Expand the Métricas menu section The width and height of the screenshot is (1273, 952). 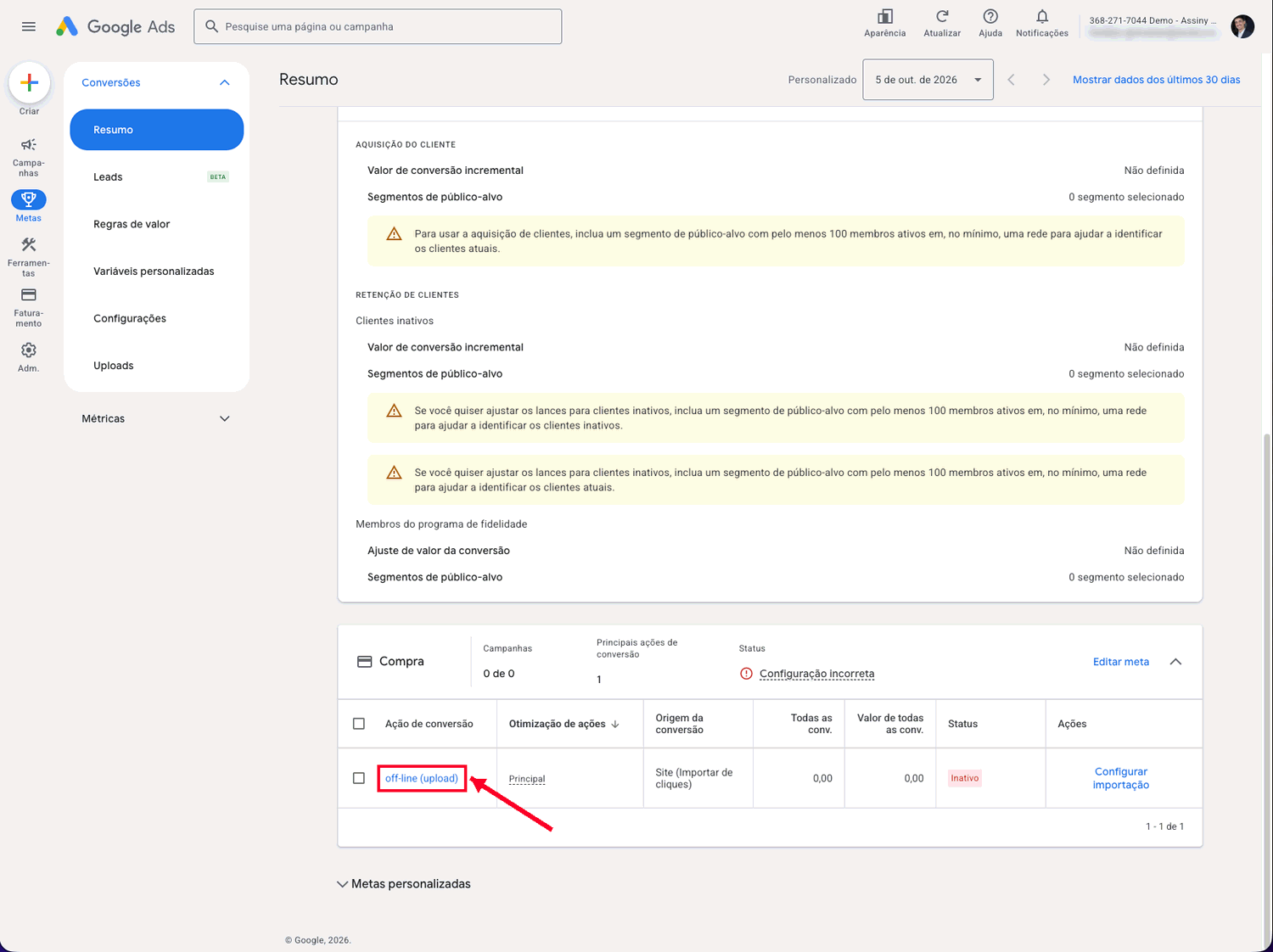coord(225,418)
